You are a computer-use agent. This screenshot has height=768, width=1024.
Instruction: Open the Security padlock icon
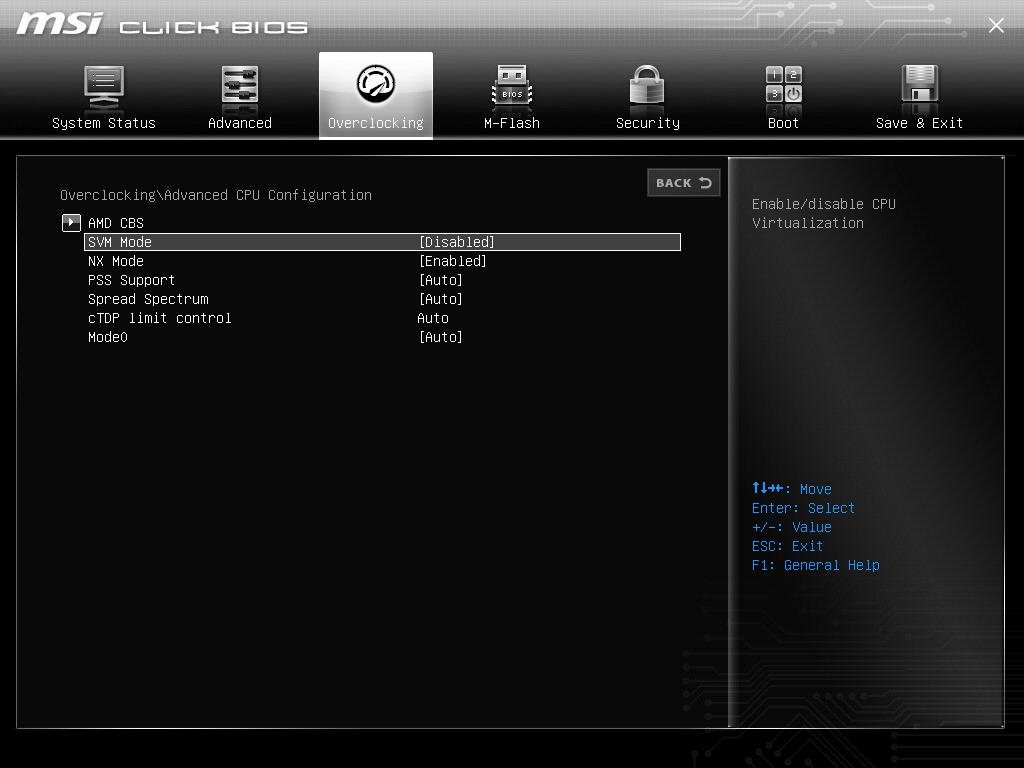coord(647,85)
